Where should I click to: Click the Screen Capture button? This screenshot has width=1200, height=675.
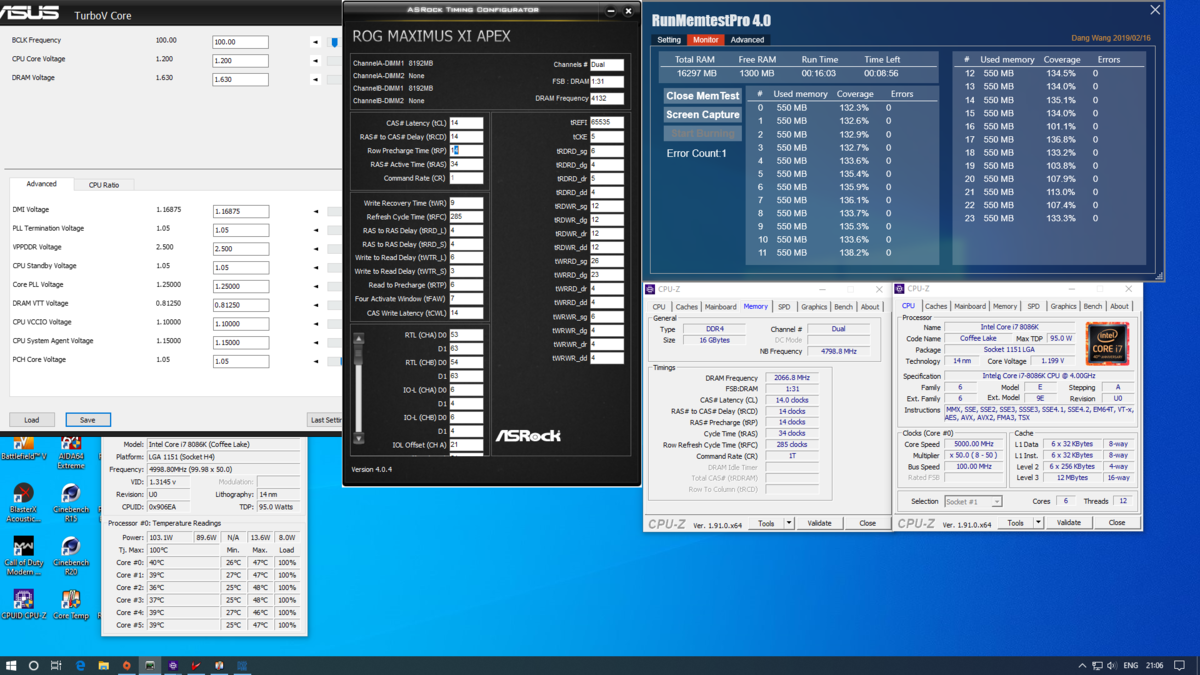pos(703,115)
